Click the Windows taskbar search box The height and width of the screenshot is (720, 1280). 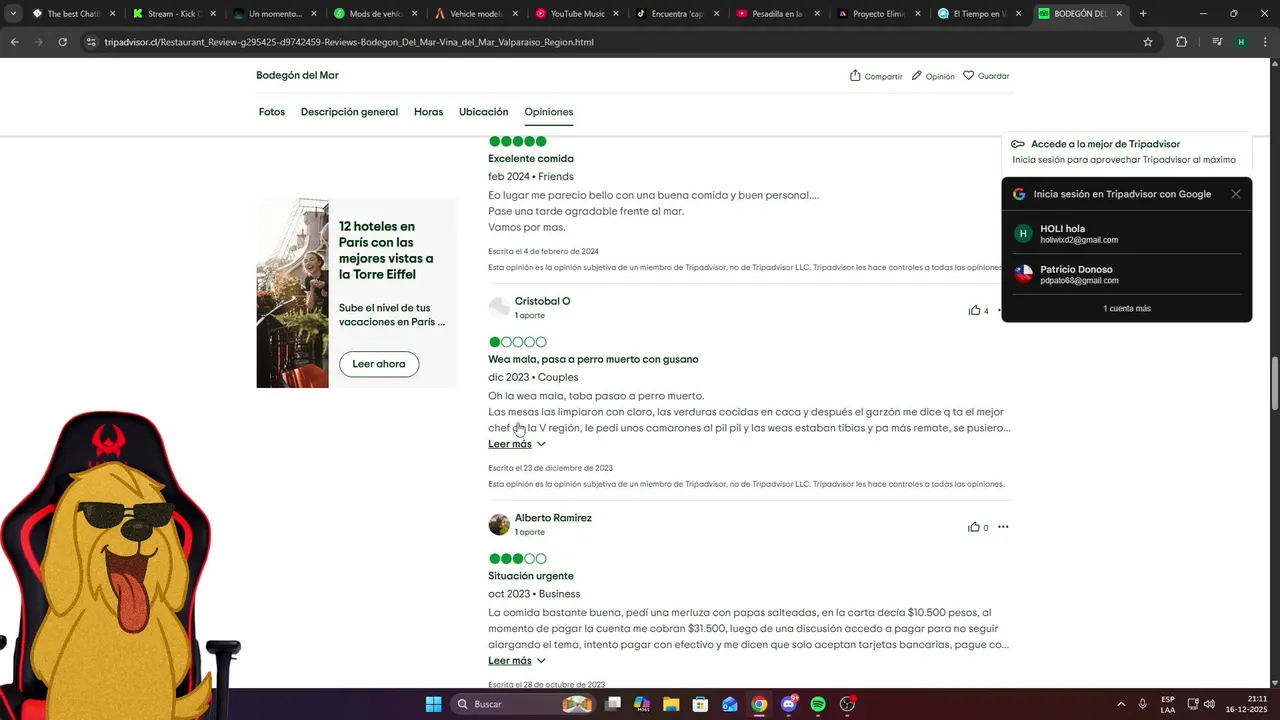521,704
